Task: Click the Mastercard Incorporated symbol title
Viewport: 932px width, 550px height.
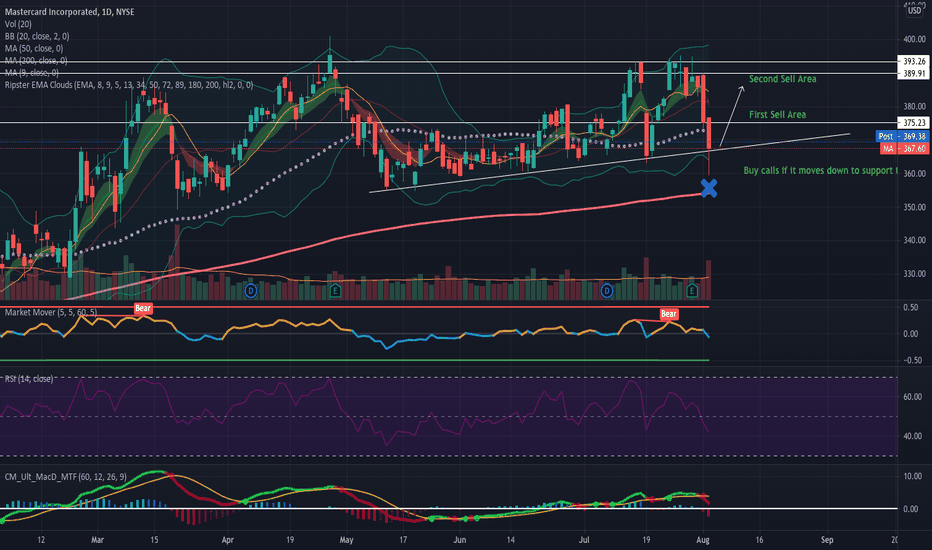Action: [70, 12]
